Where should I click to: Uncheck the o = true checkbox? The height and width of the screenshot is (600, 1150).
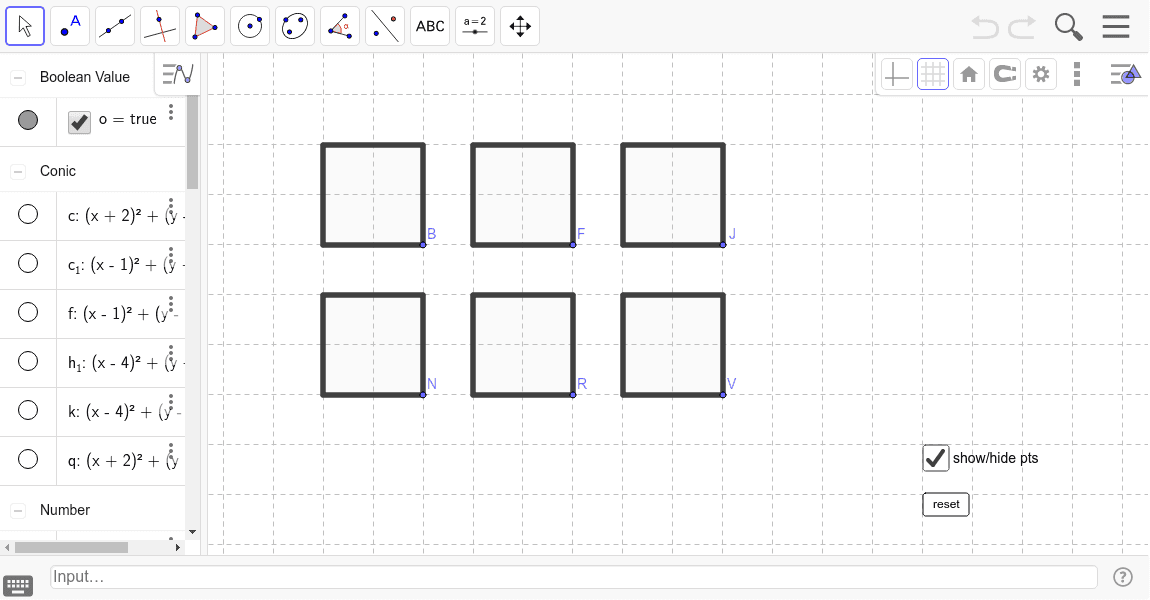[x=79, y=122]
